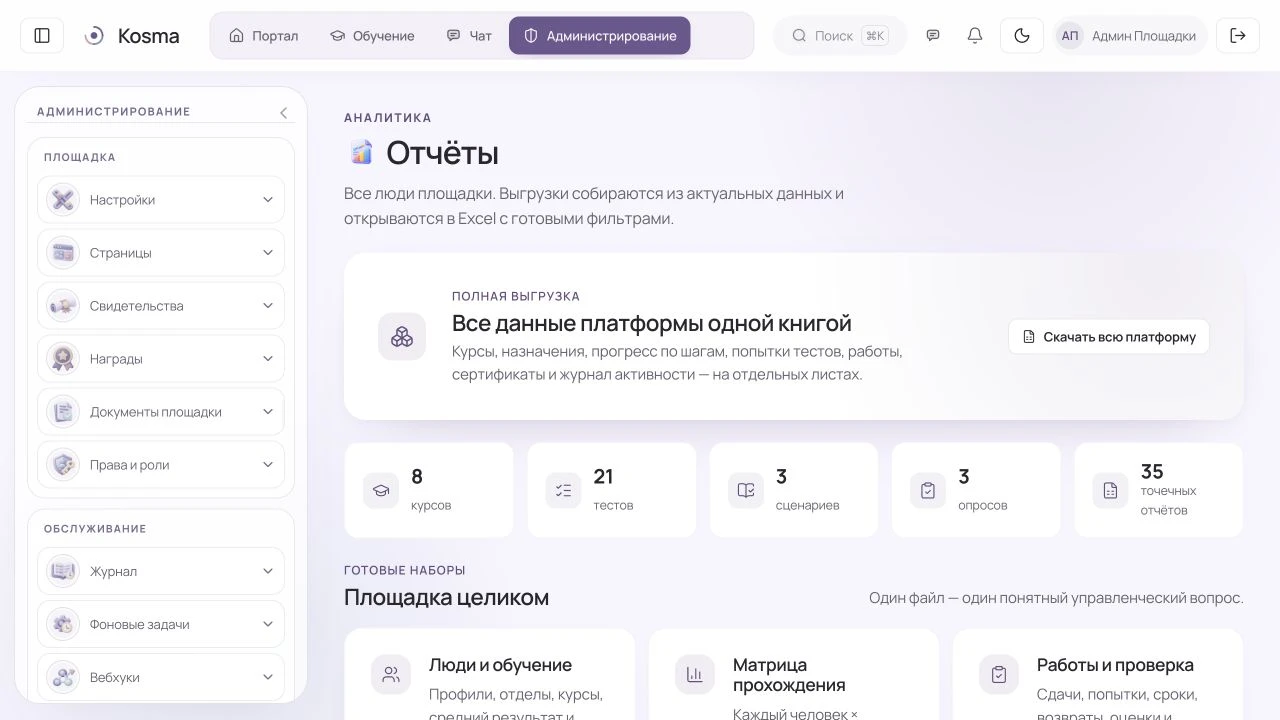
Task: Click the 8 курсов stat card
Action: point(428,490)
